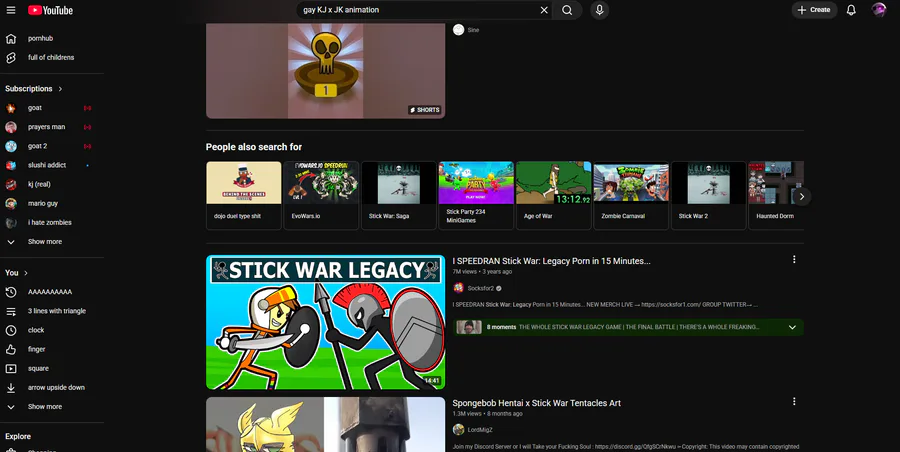Open the Spongebob x Stick War Tentacles Art title

pyautogui.click(x=536, y=403)
